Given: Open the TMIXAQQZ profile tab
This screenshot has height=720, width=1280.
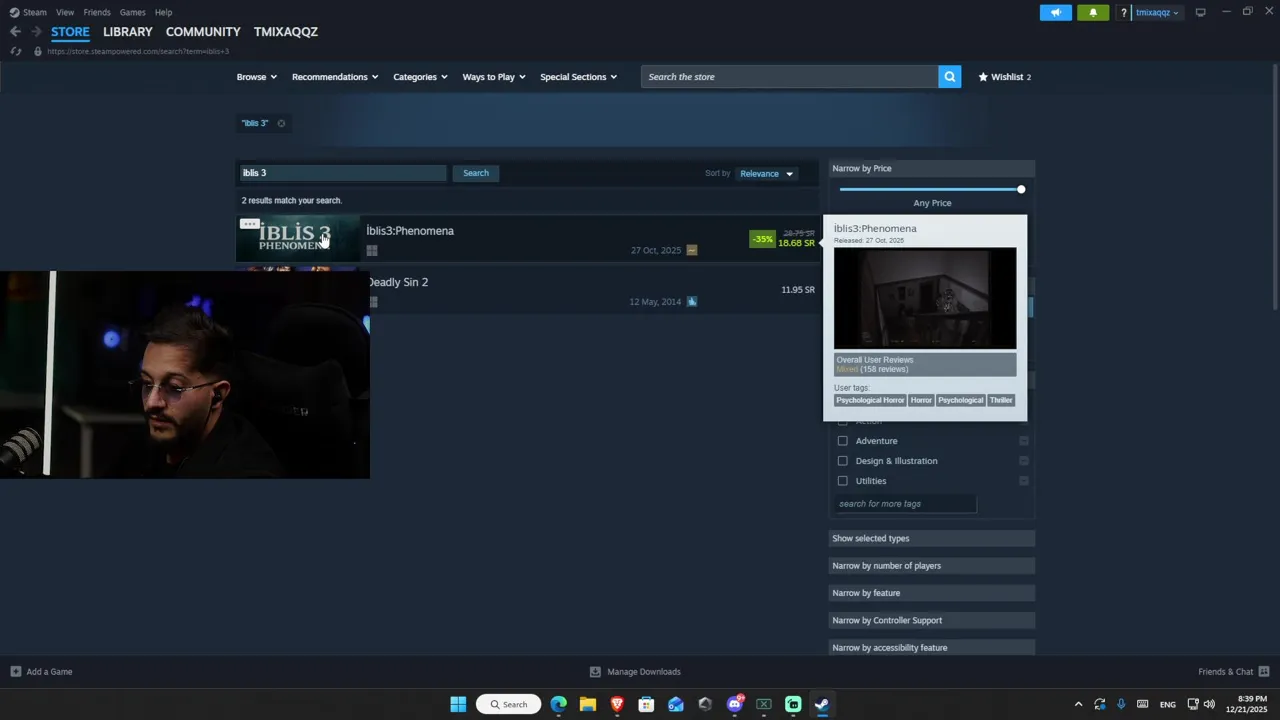Looking at the screenshot, I should (x=286, y=32).
